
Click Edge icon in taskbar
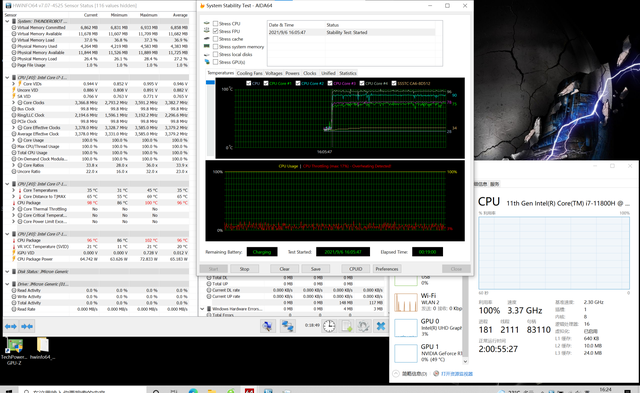pyautogui.click(x=193, y=391)
